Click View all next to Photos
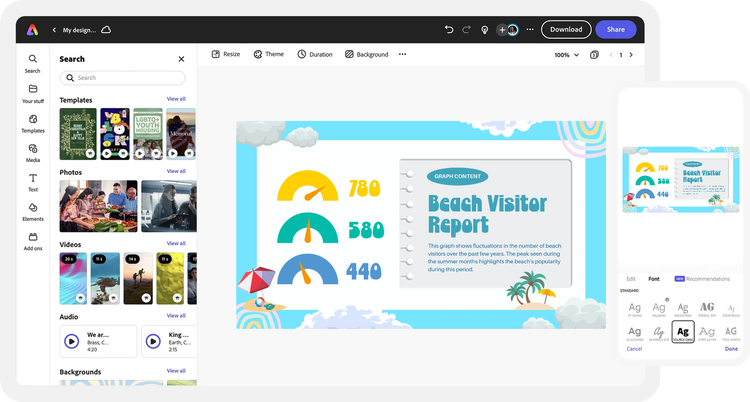 click(176, 171)
